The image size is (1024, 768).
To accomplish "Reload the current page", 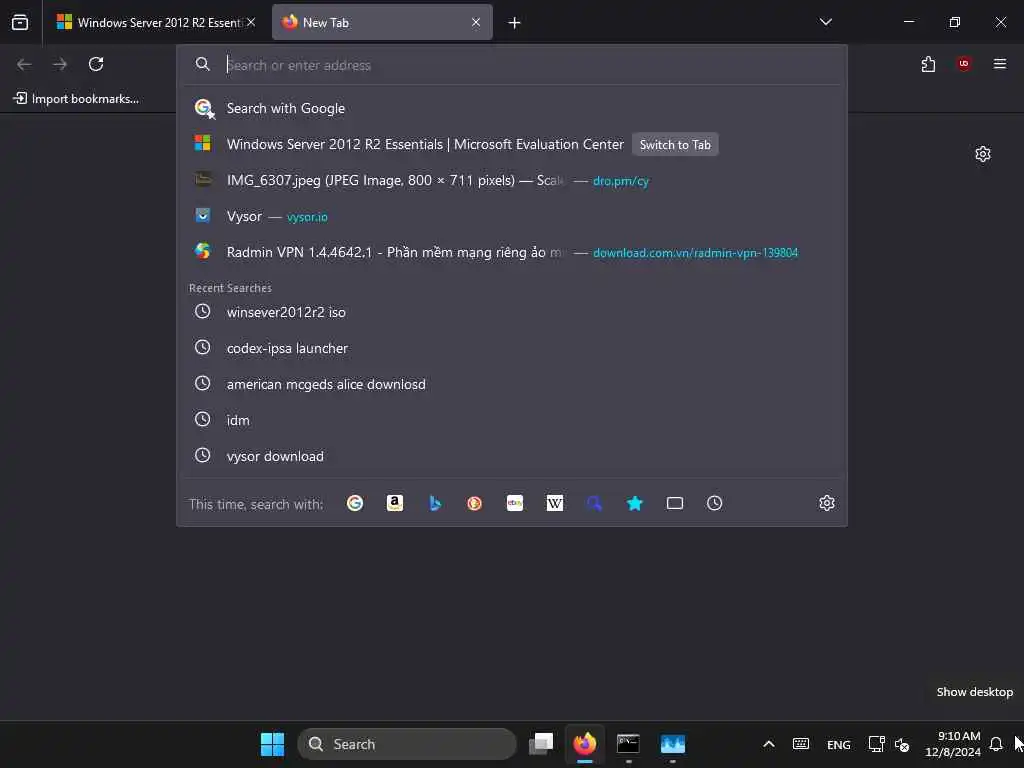I will click(x=96, y=64).
